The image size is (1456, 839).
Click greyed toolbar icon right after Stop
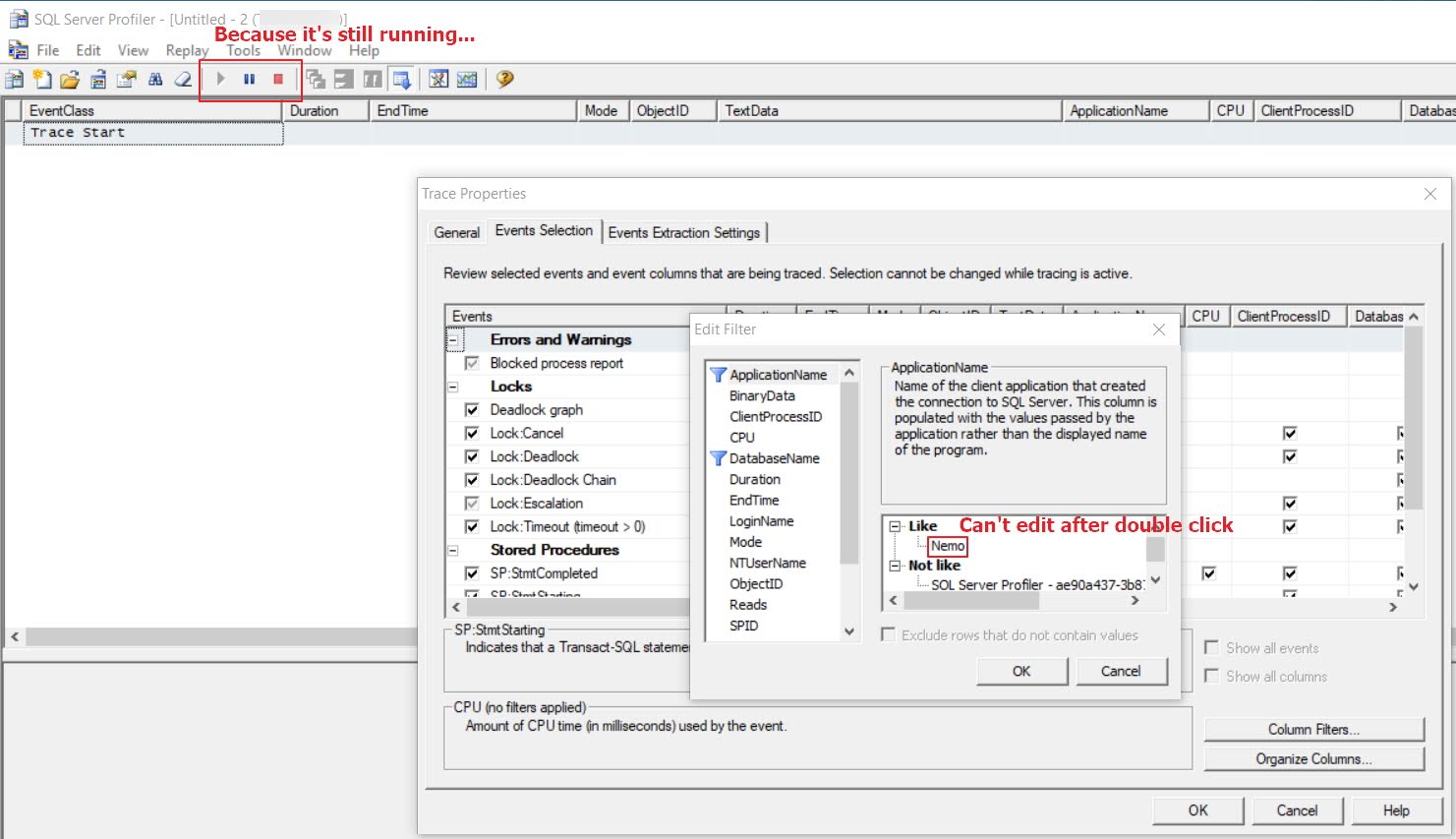click(x=316, y=80)
